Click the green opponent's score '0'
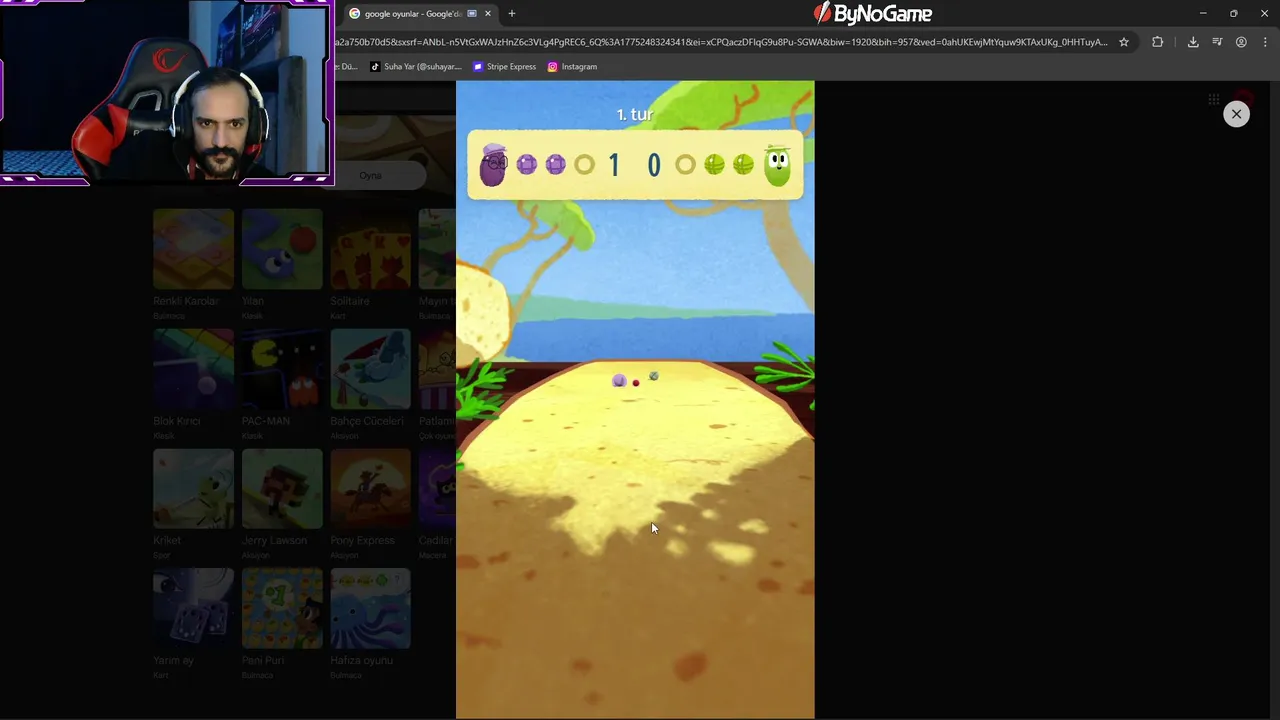This screenshot has height=720, width=1280. 654,165
